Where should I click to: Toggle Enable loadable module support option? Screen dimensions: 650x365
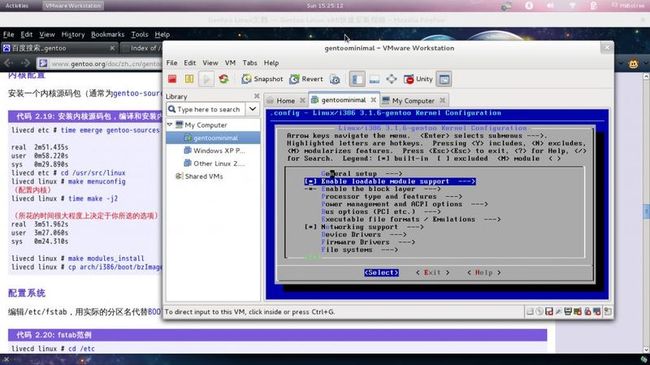pyautogui.click(x=390, y=181)
